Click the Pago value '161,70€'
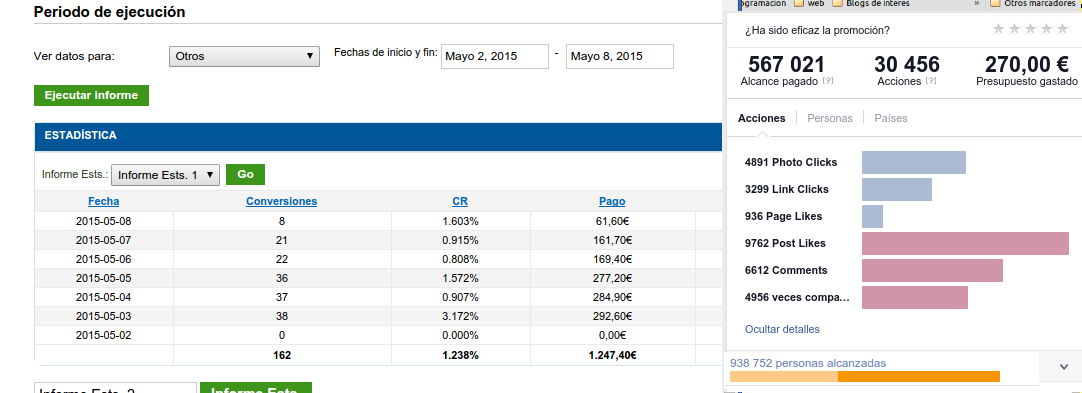 pyautogui.click(x=612, y=240)
